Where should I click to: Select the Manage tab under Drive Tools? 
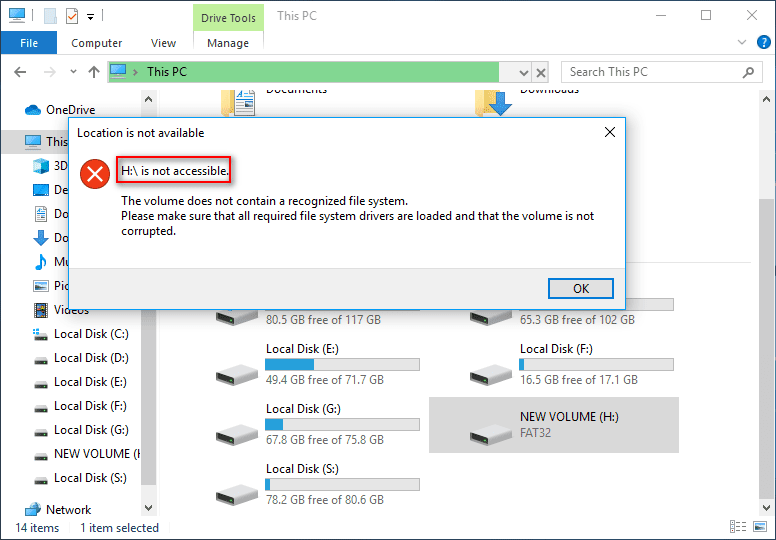(228, 43)
